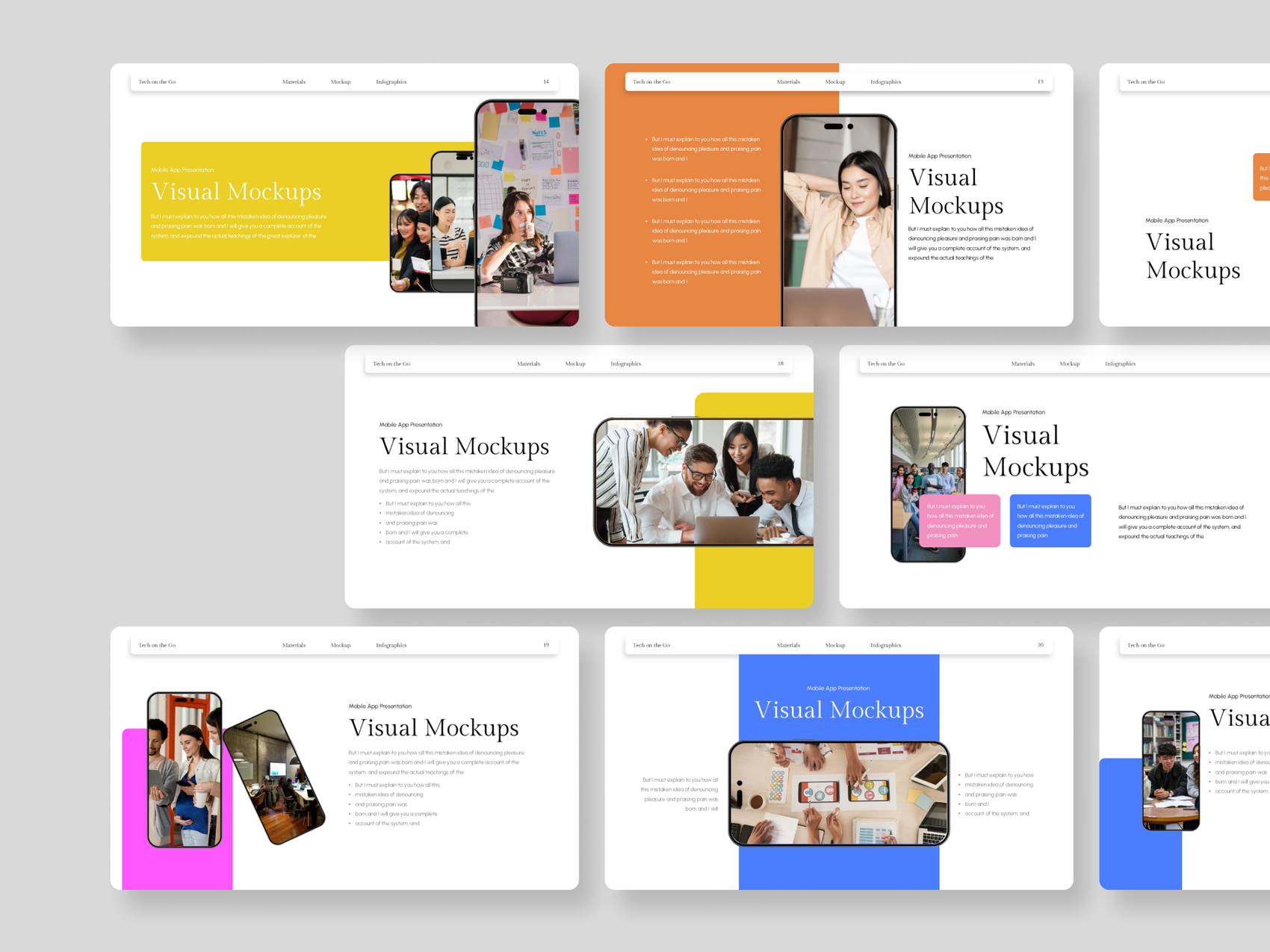Click the 'Visual Mockups' heading on the yellow panel
This screenshot has height=952, width=1270.
click(236, 192)
